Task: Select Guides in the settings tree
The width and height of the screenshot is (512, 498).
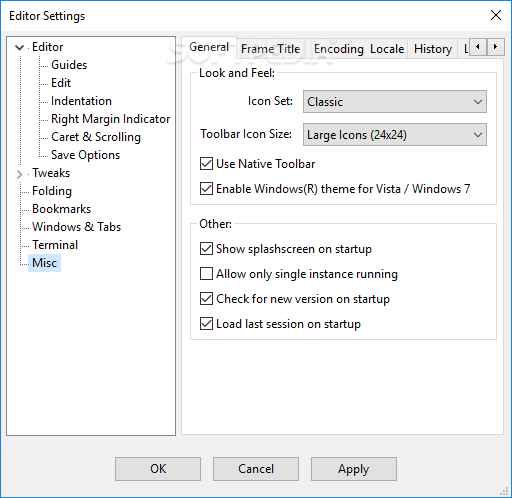Action: click(x=69, y=65)
